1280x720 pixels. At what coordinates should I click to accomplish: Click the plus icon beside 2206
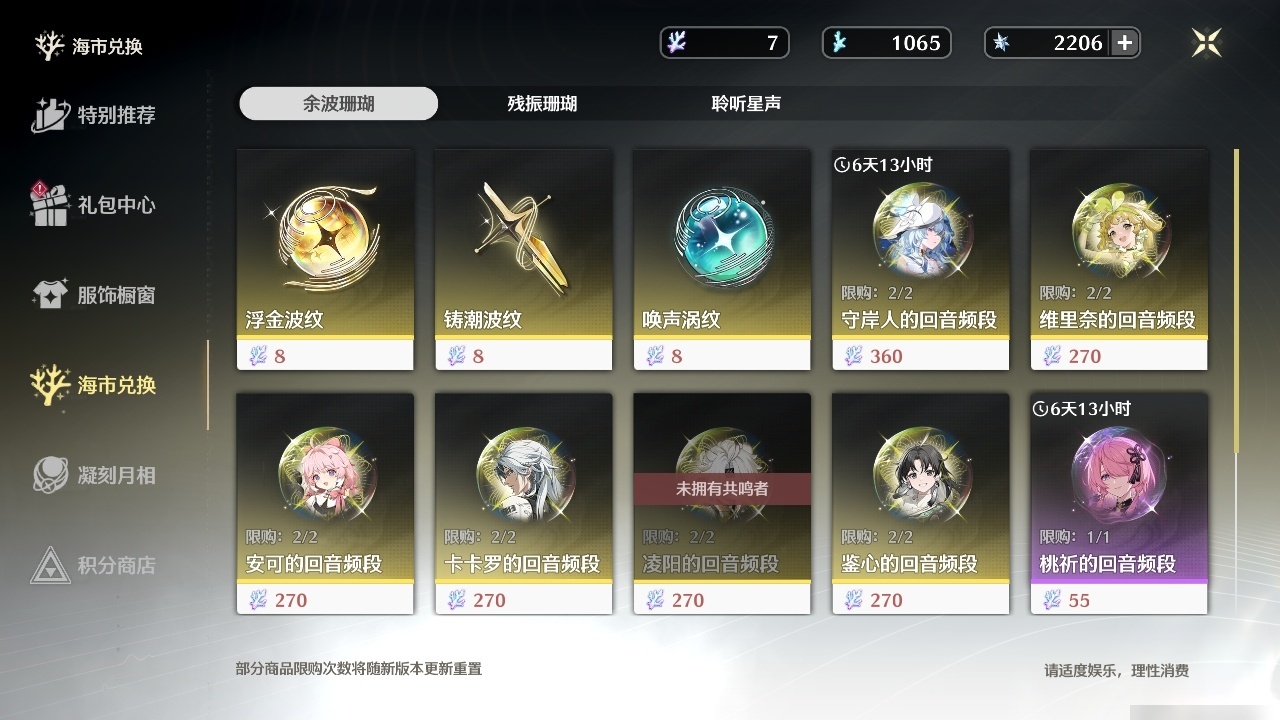tap(1125, 43)
